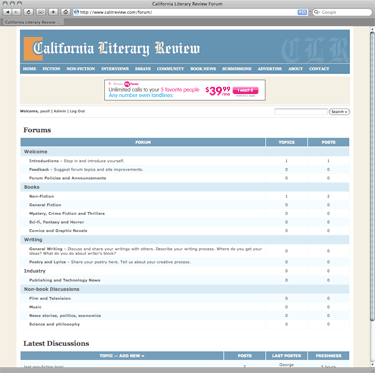Click the Non-book Discussions category heading
Screen dimensions: 375x373
51,289
